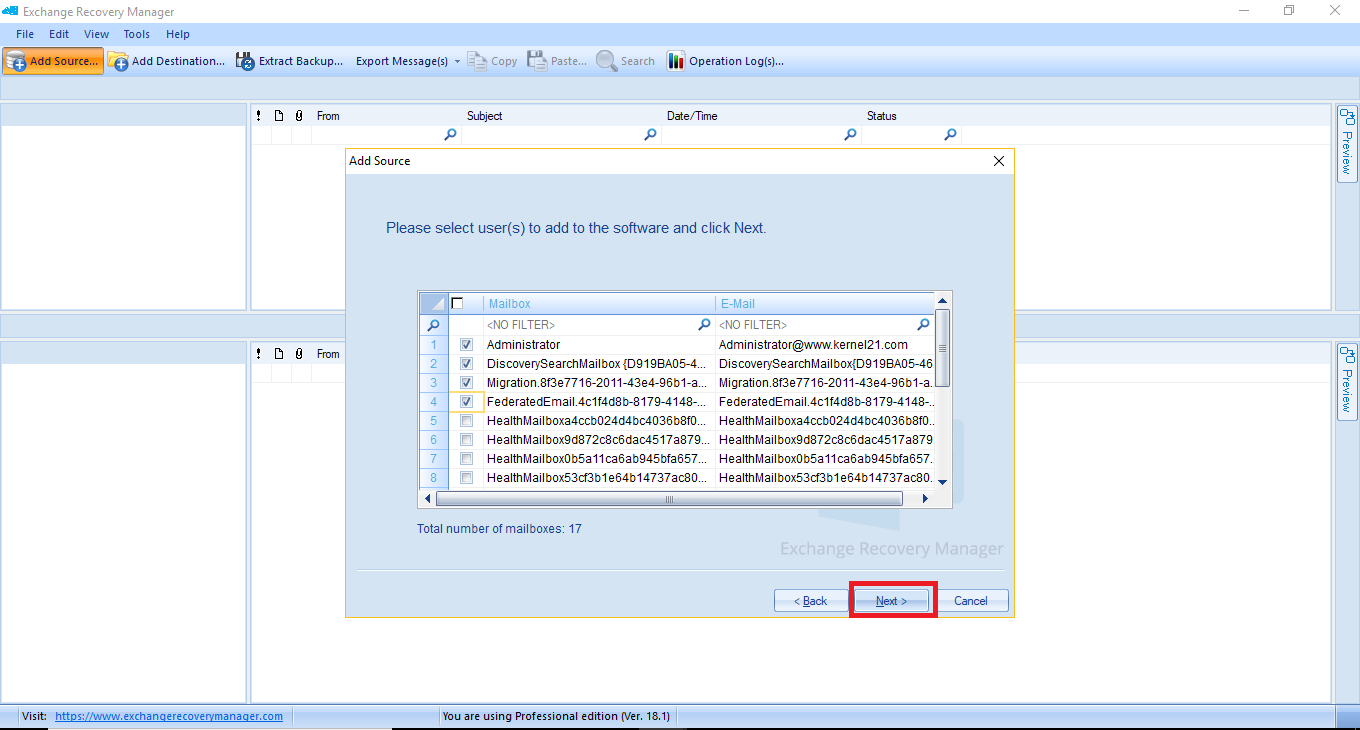Check the HealthMailboxa4ccb024 row checkbox

tap(466, 421)
